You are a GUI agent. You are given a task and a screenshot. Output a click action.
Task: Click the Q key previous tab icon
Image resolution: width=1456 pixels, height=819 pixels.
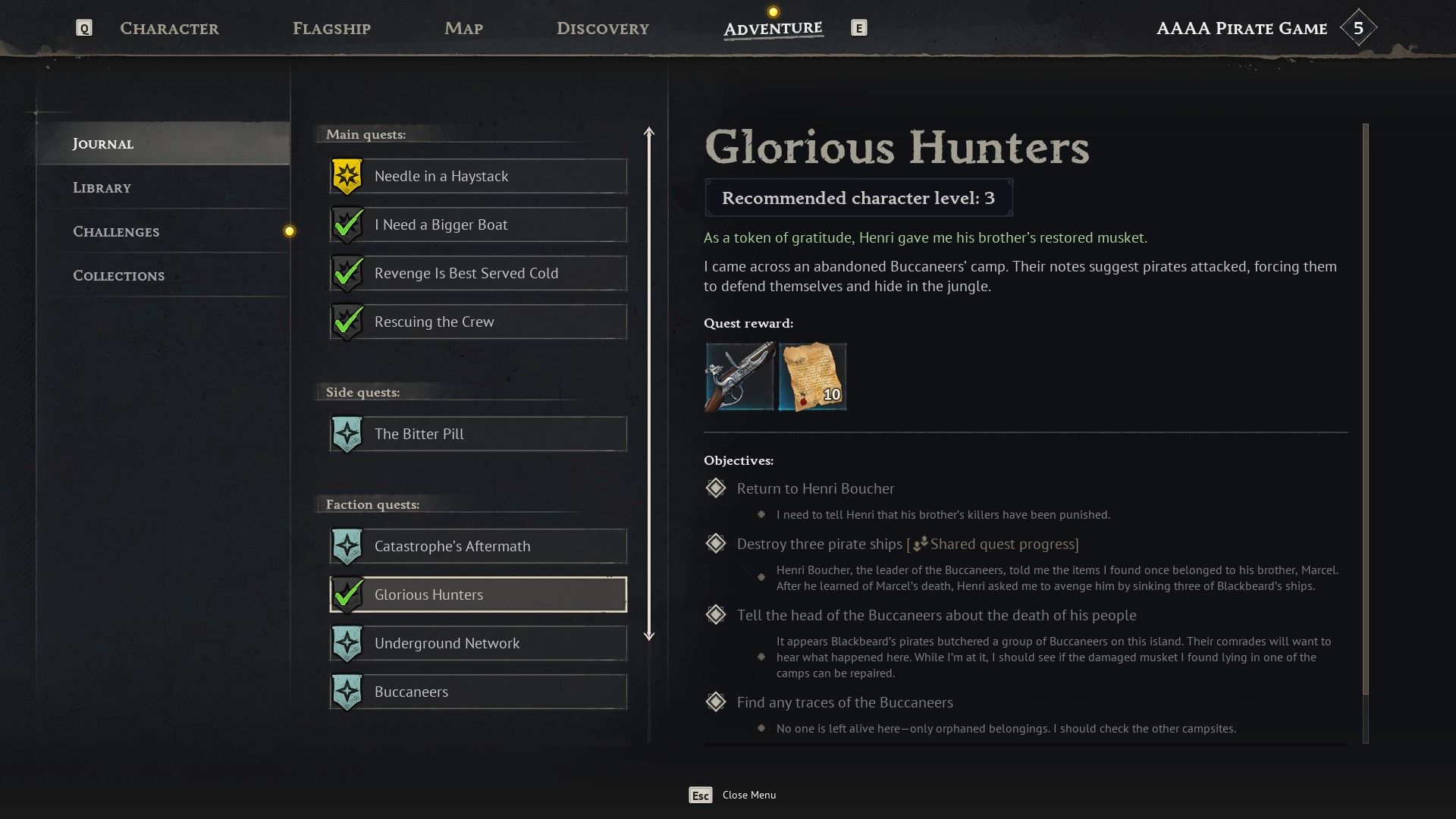click(x=84, y=29)
